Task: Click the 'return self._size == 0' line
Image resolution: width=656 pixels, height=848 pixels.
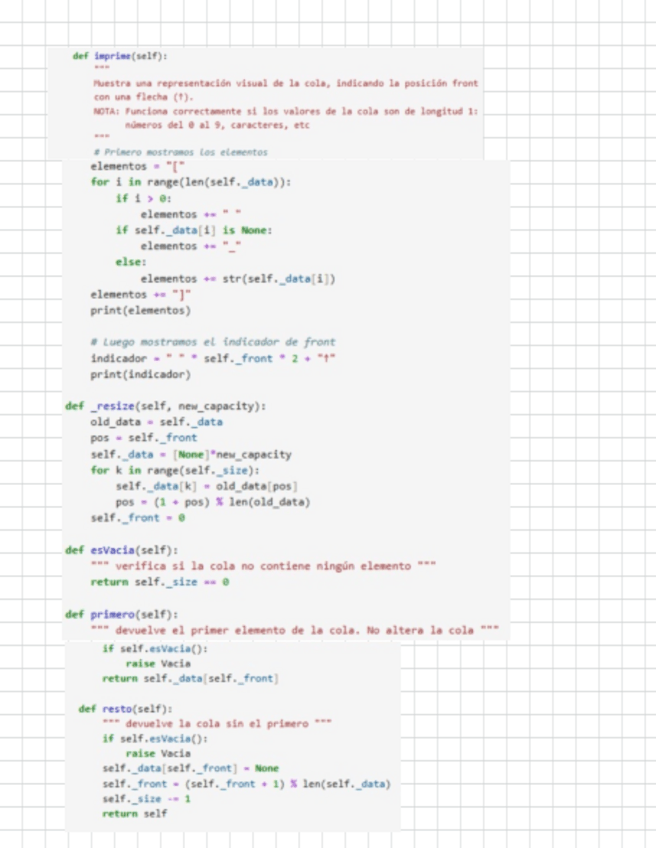Action: point(162,582)
